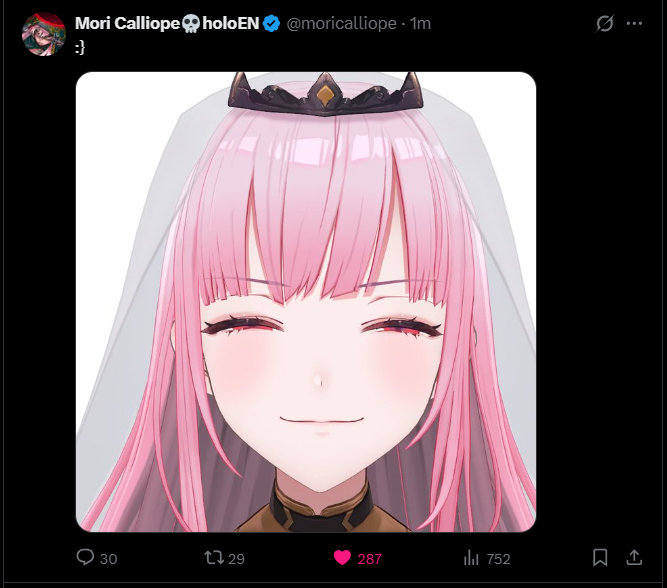
Task: Click the ":}" post text
Action: pyautogui.click(x=80, y=48)
